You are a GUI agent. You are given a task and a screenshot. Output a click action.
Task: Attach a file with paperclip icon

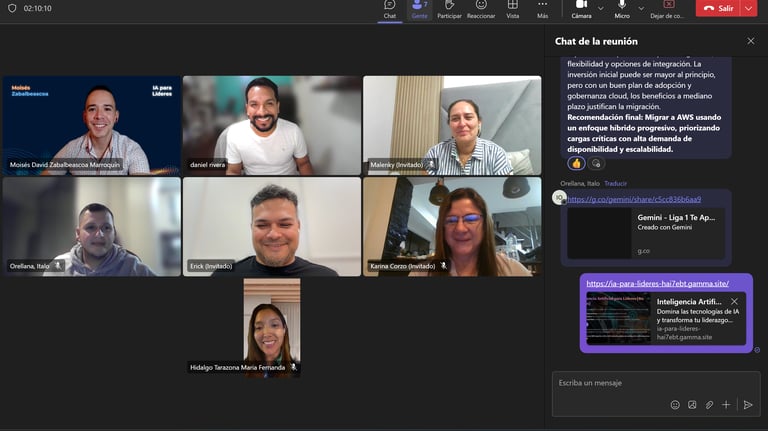click(x=709, y=405)
